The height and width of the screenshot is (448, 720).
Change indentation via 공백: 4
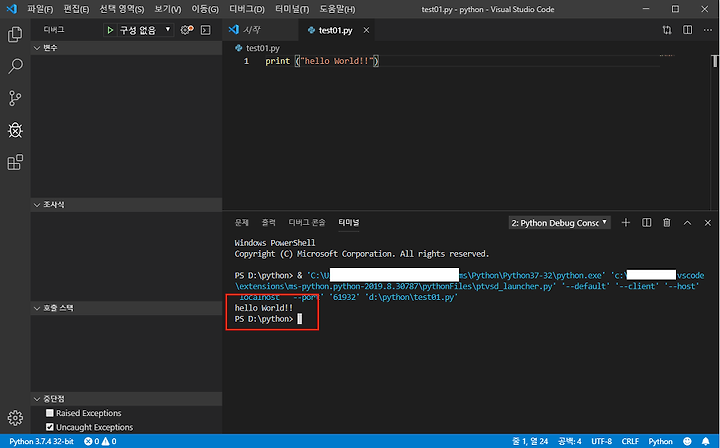[x=569, y=442]
